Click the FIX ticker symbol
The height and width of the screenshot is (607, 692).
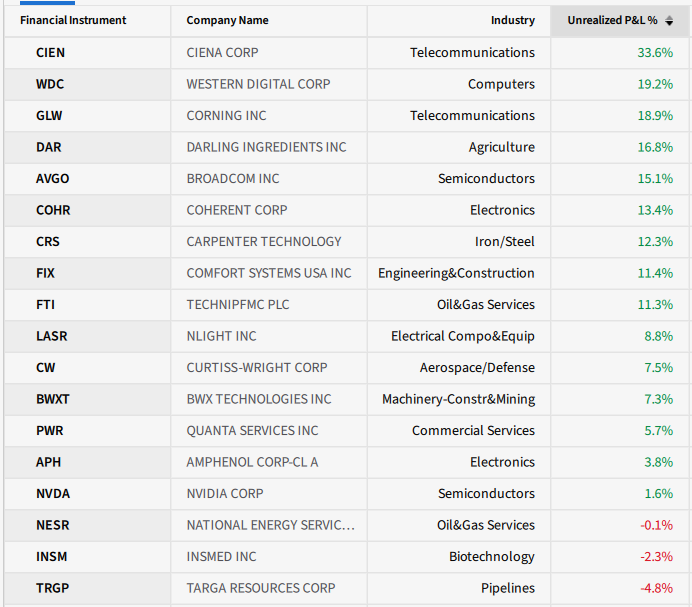[45, 273]
